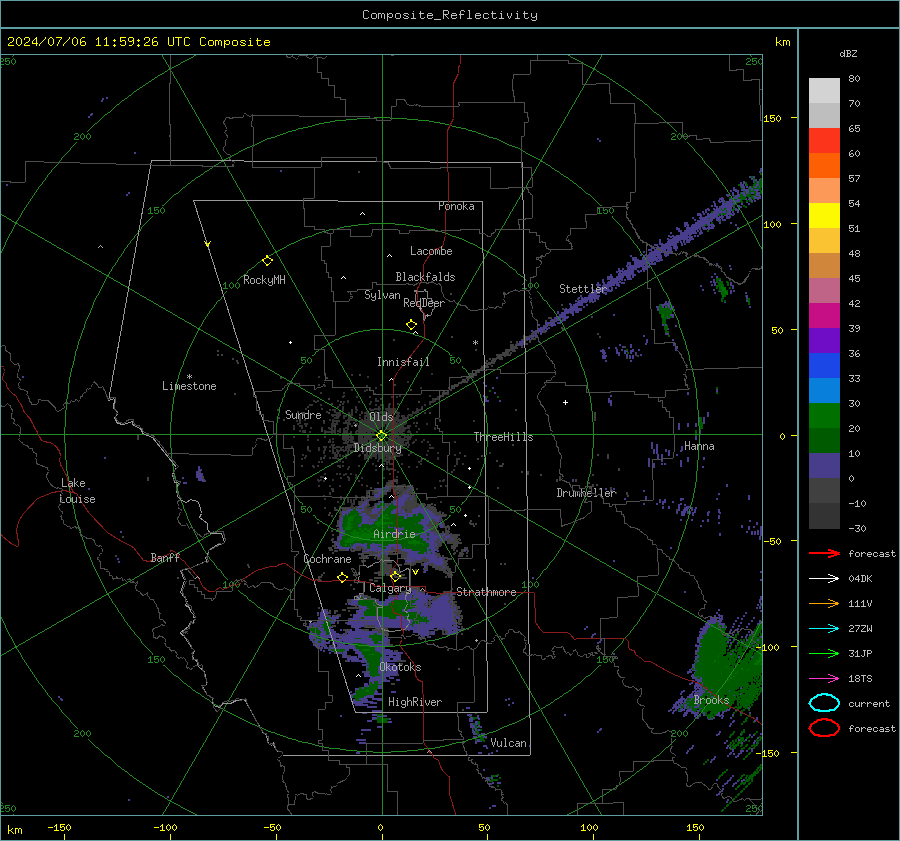Click the Cochrane city label
The width and height of the screenshot is (900, 841).
tap(327, 559)
